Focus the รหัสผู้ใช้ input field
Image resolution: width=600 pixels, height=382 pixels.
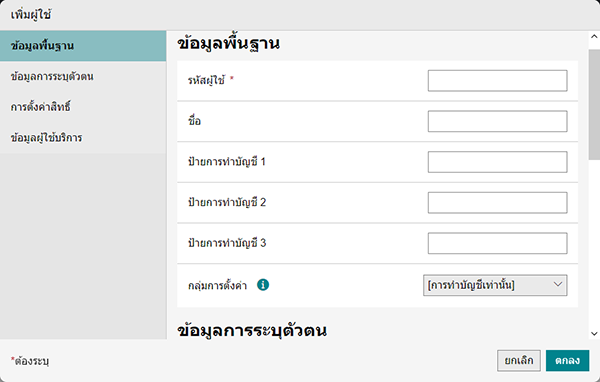[x=497, y=80]
